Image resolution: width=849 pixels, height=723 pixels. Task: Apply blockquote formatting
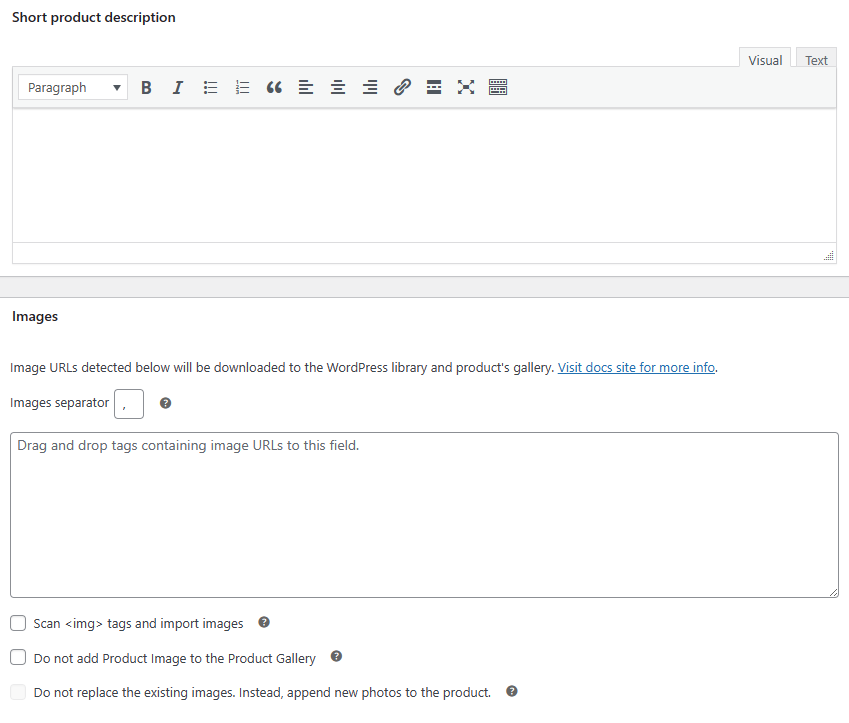pyautogui.click(x=274, y=87)
